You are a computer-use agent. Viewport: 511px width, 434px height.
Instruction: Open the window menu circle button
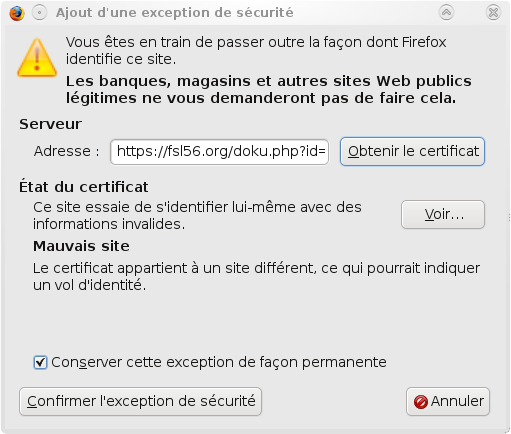(39, 13)
